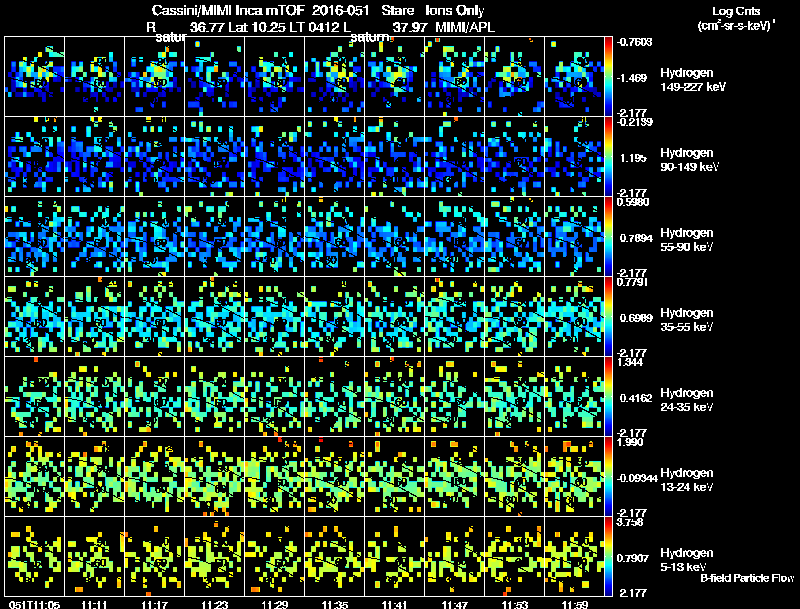Click the -0.09344 colorbar midpoint value
This screenshot has height=609, width=800.
click(637, 478)
